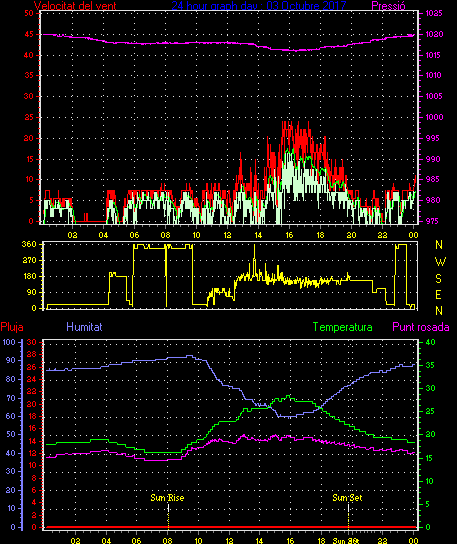The image size is (457, 544).
Task: Click the 'Temperatura' legend label
Action: 342,327
